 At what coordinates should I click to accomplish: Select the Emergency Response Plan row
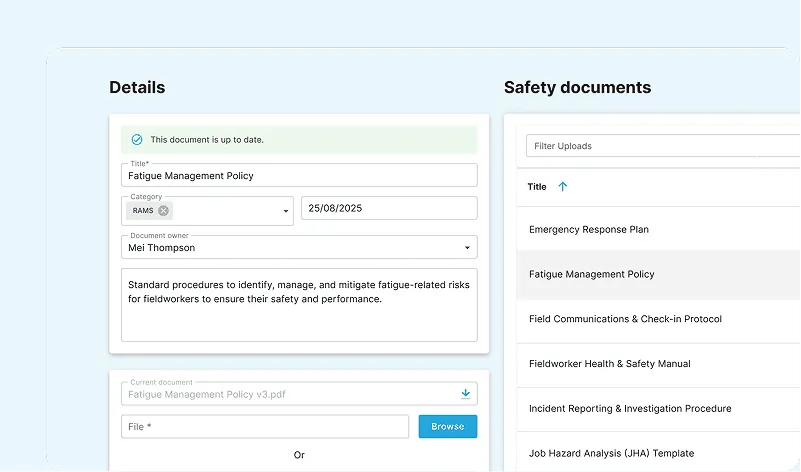coord(589,230)
